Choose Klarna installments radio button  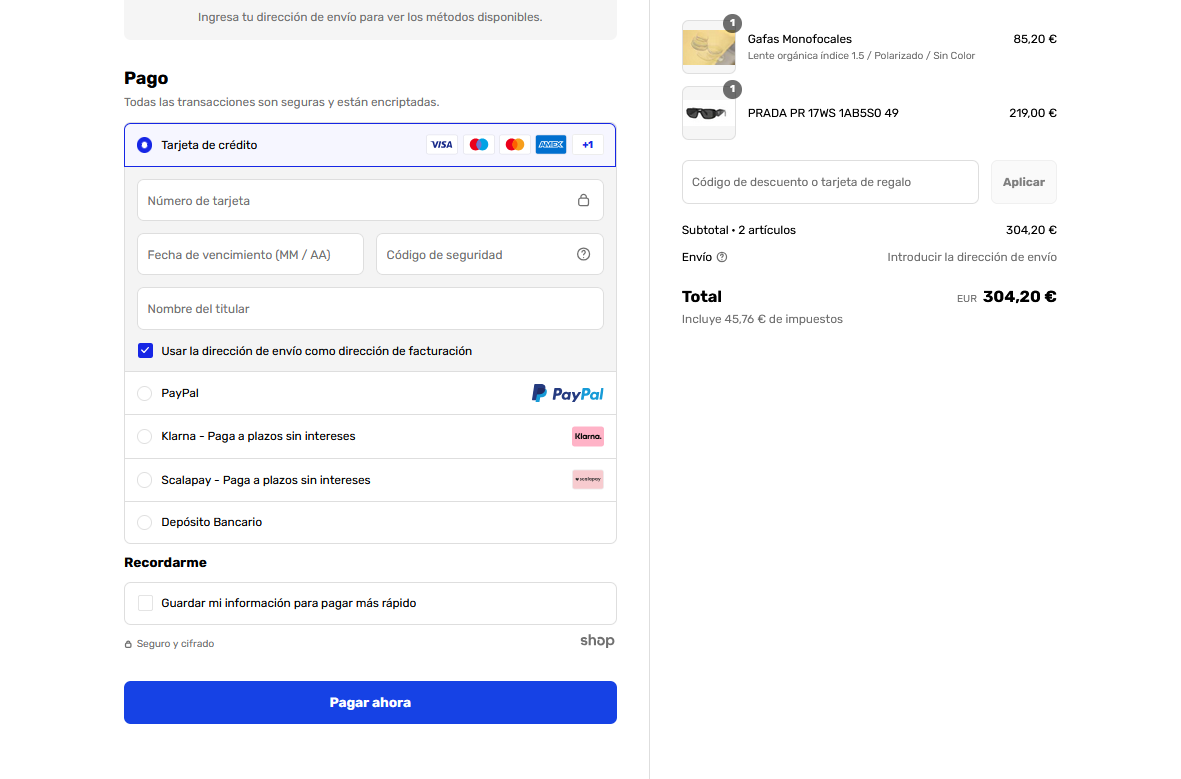point(145,436)
